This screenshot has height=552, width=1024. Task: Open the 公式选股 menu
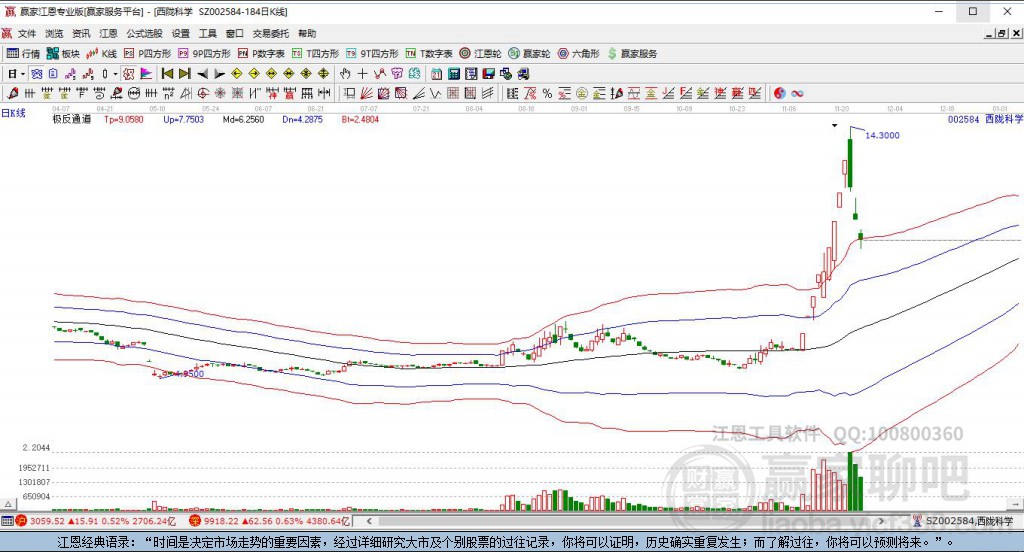tap(144, 33)
